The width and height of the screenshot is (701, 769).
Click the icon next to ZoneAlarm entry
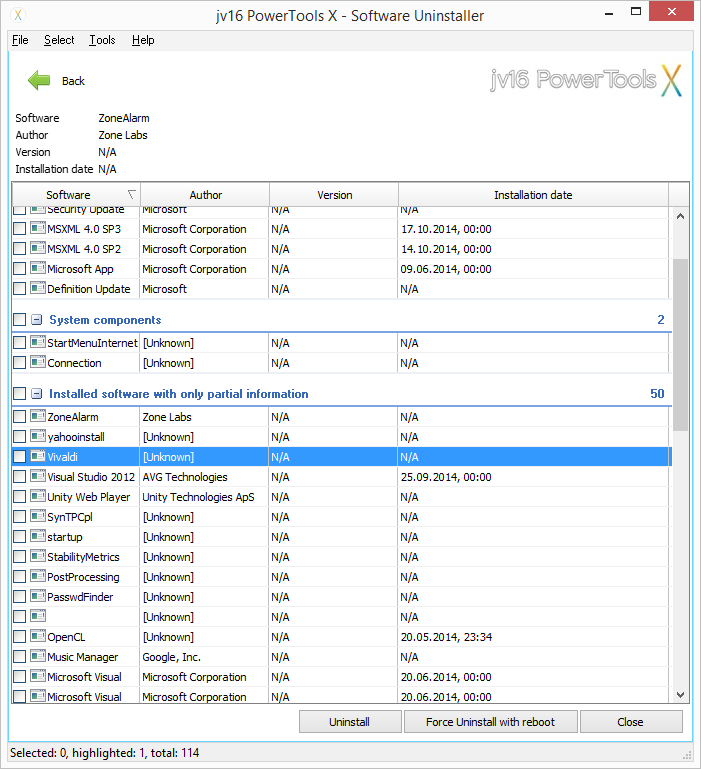38,417
